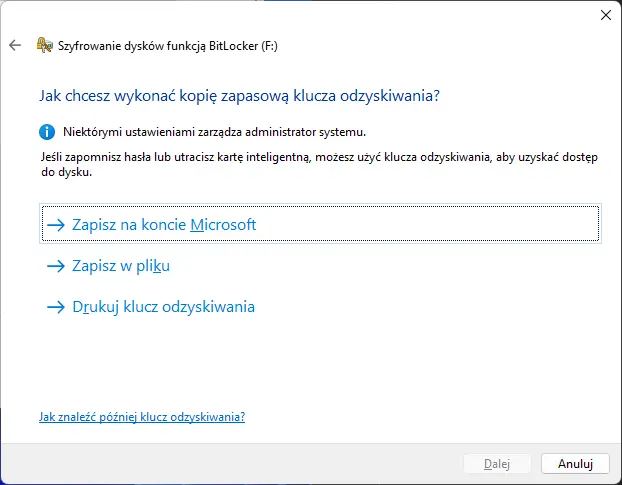Choose Drukuj klucz odzyskiwania

(x=320, y=307)
